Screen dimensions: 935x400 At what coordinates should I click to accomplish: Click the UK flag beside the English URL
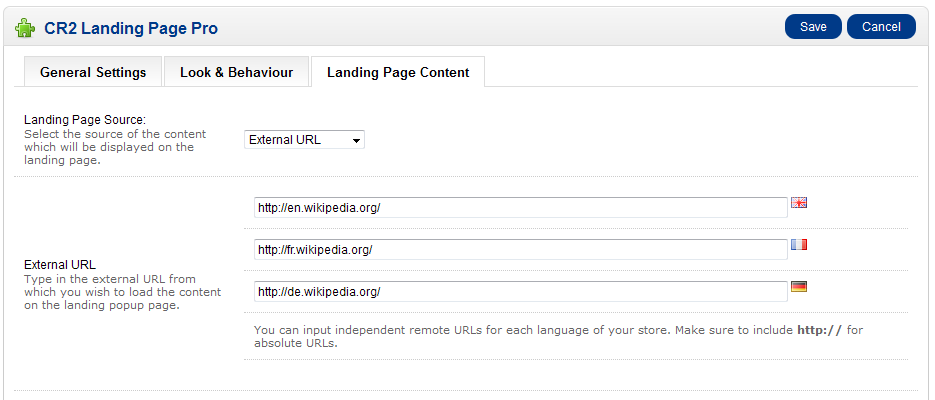[x=798, y=203]
